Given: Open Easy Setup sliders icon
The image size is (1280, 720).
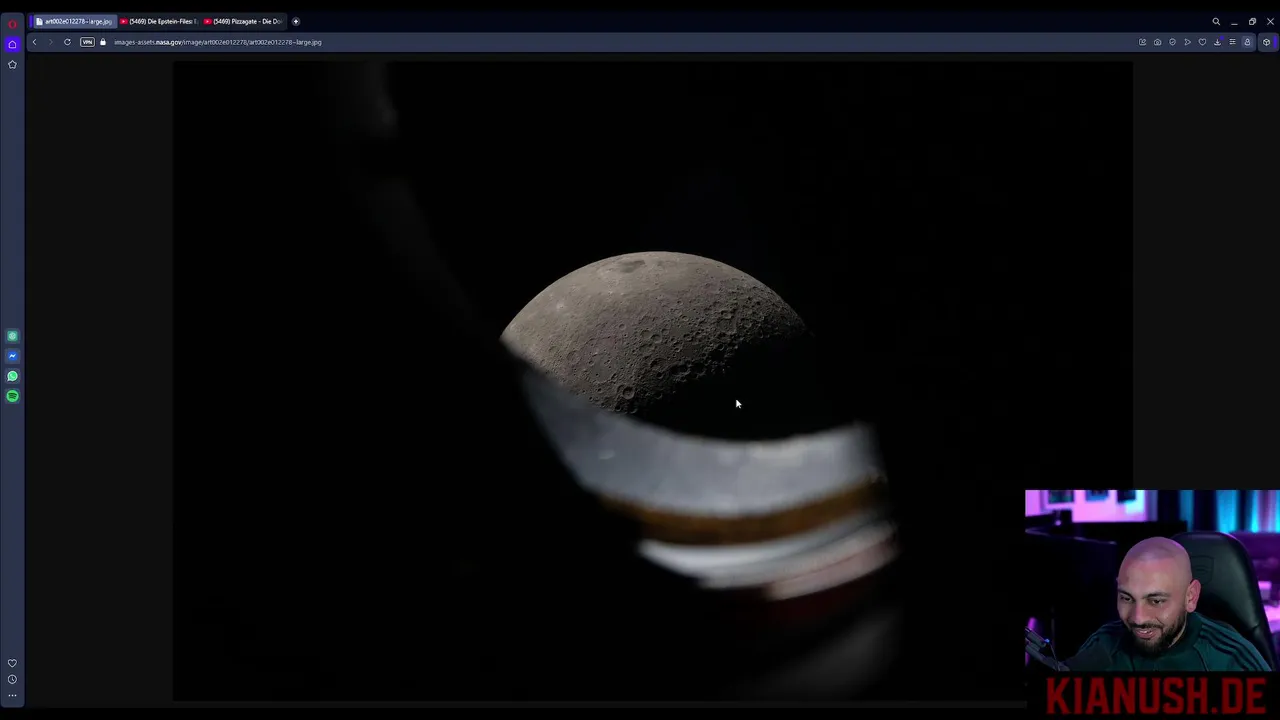Looking at the screenshot, I should click(1232, 42).
